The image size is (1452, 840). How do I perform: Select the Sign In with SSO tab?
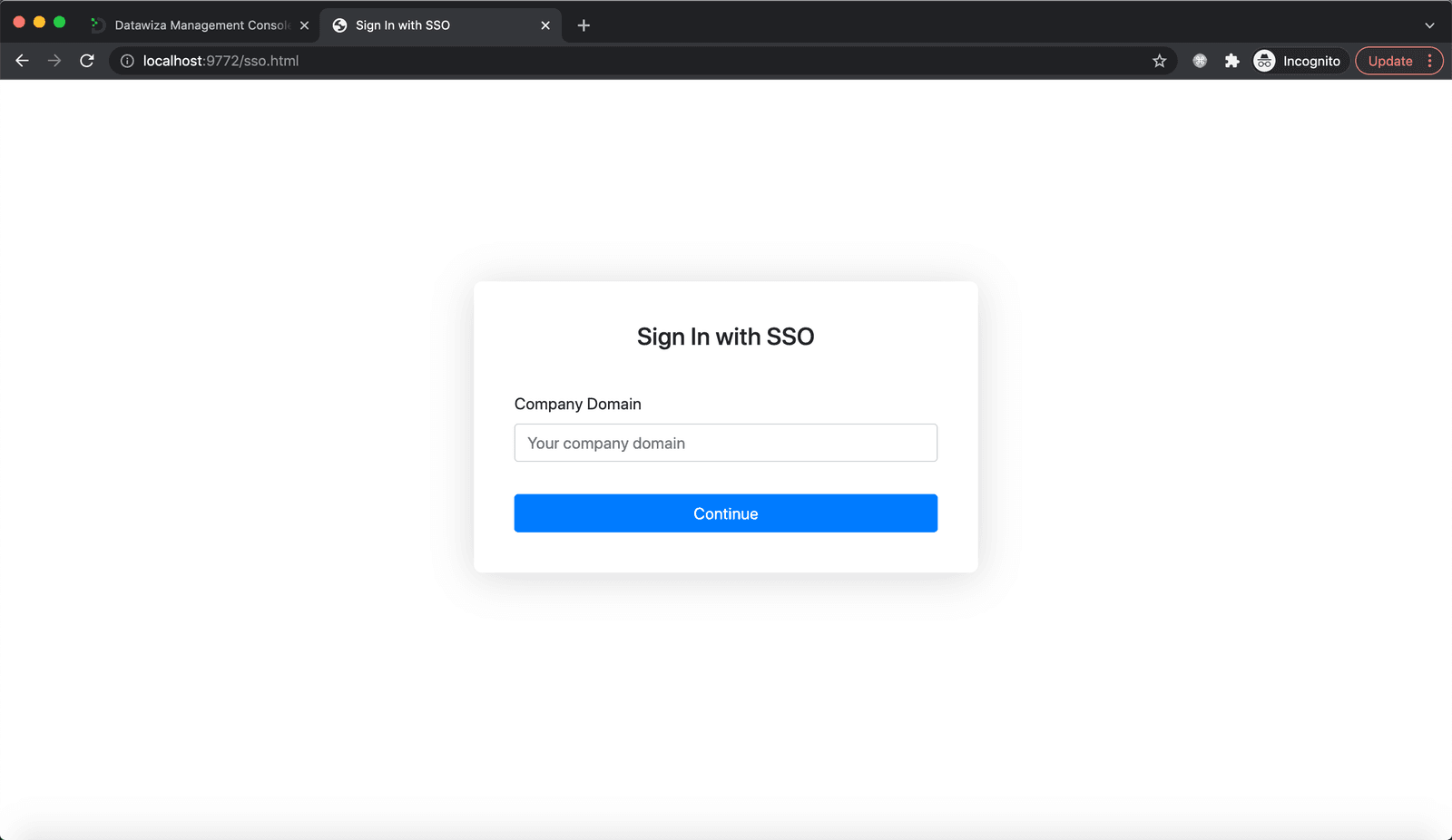pyautogui.click(x=441, y=25)
